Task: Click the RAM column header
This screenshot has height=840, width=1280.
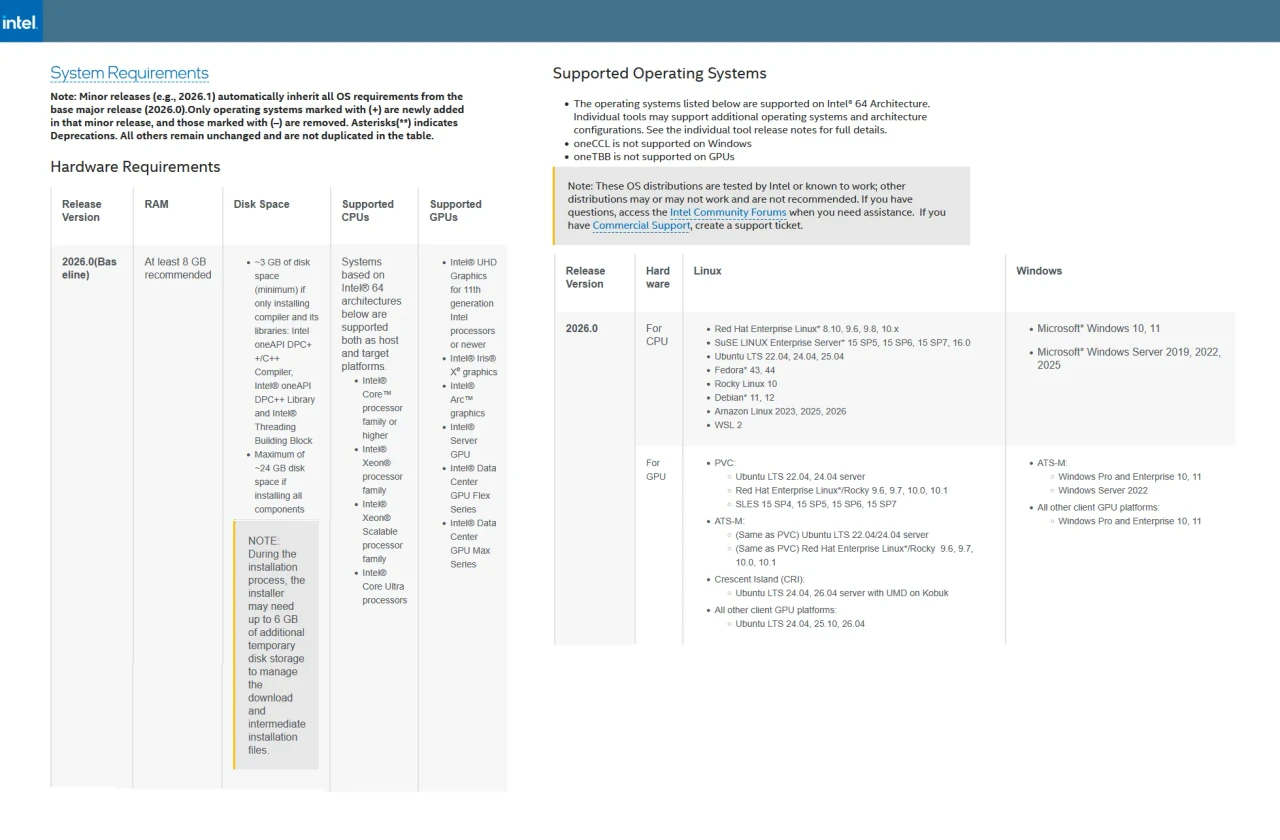Action: 157,204
